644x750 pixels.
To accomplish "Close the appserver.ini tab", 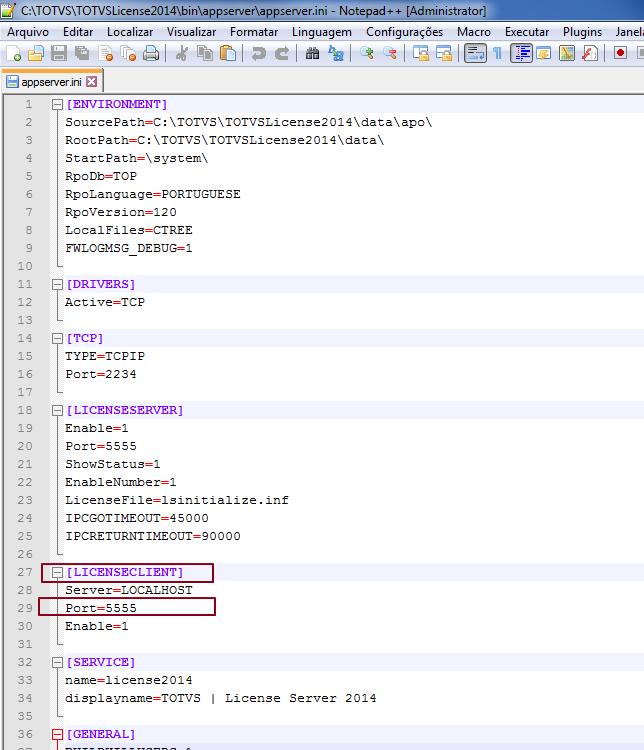I will click(x=91, y=82).
